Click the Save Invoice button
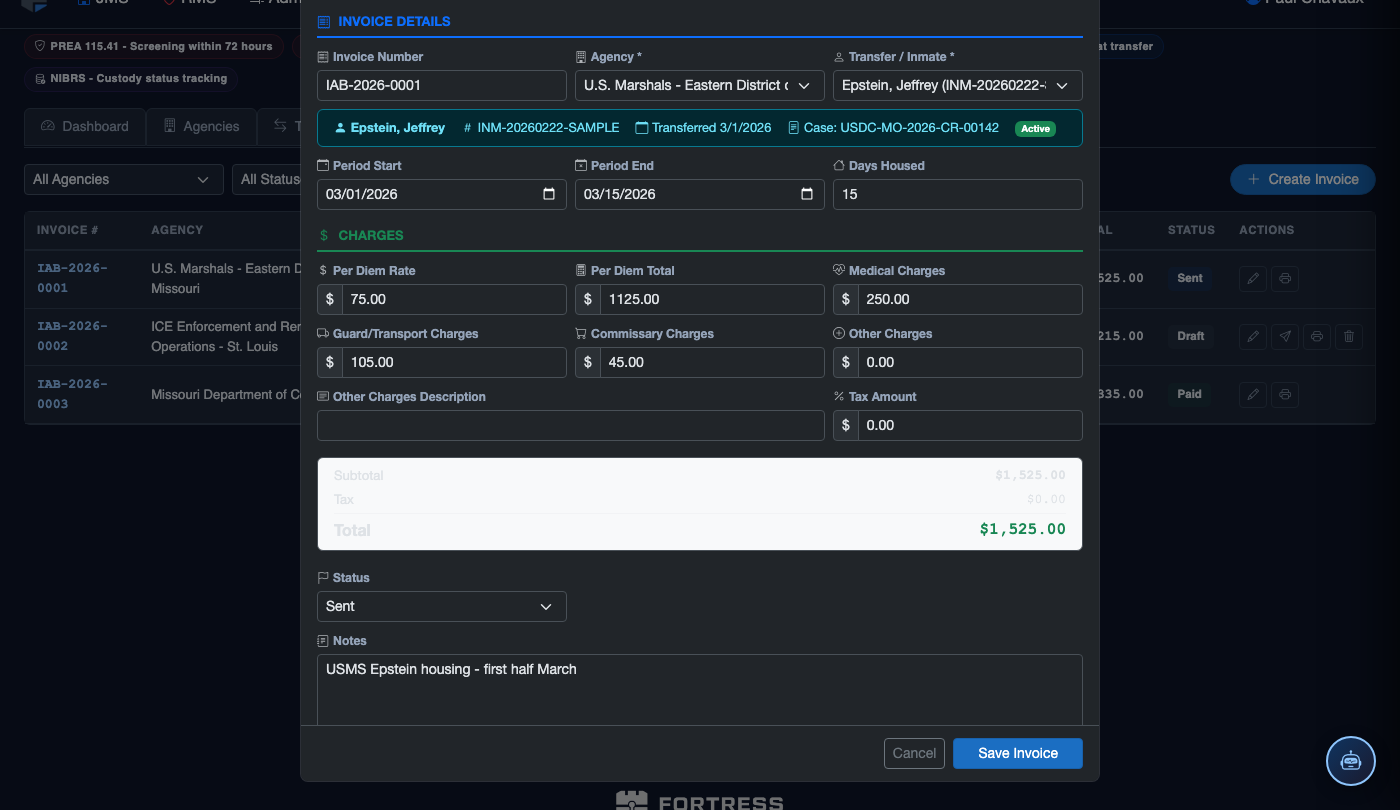Viewport: 1400px width, 810px height. (1018, 753)
